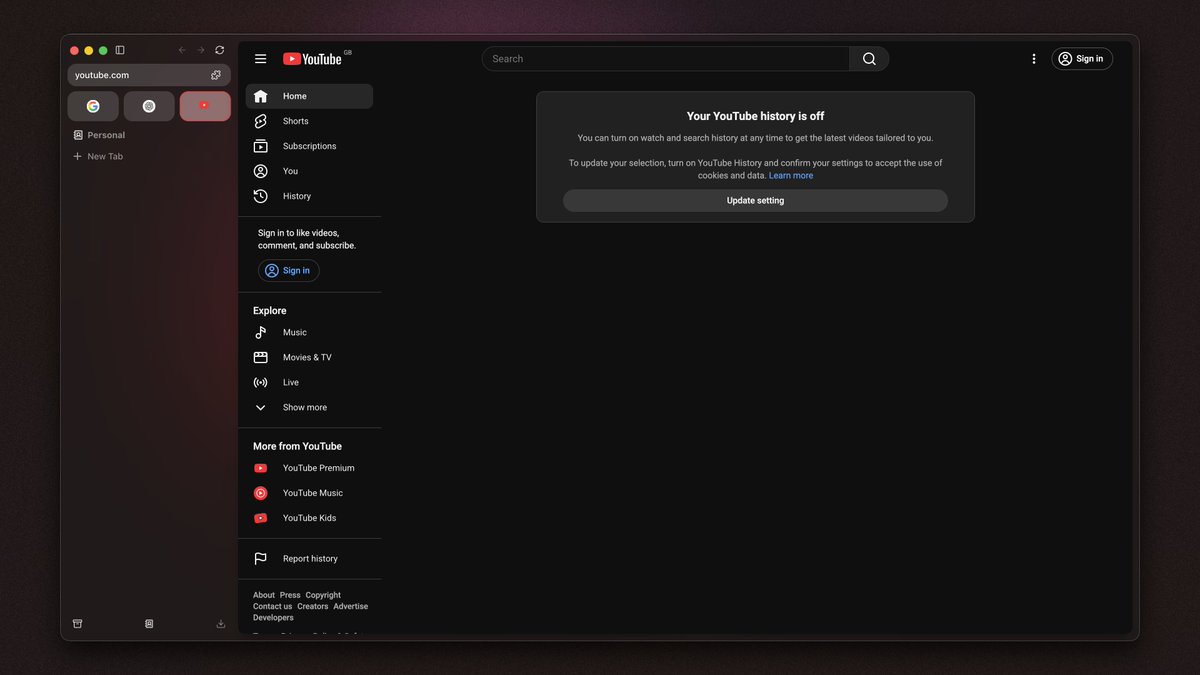
Task: Open Subscriptions in the sidebar
Action: pos(309,146)
